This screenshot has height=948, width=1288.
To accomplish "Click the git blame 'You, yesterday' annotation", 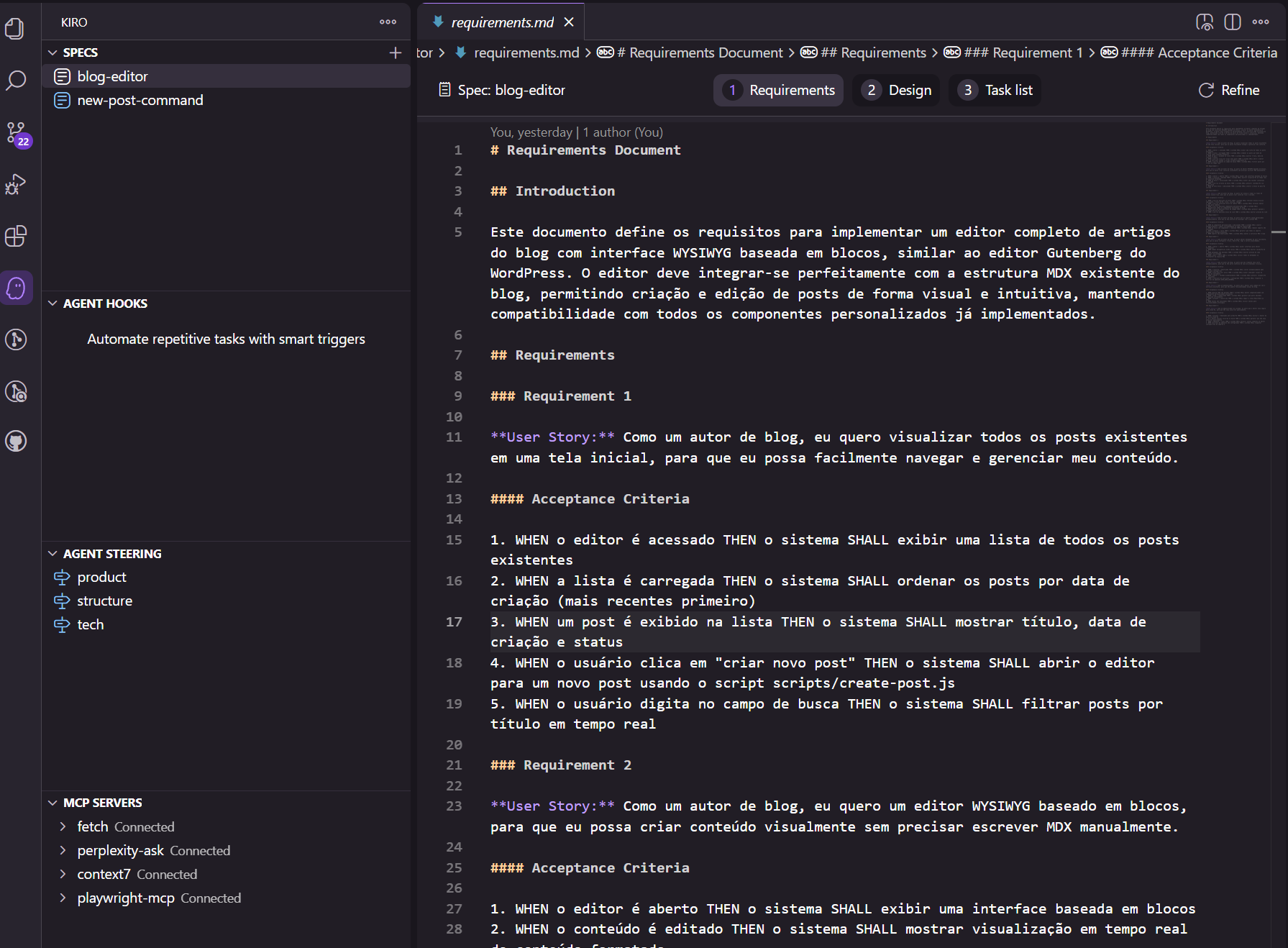I will pyautogui.click(x=576, y=132).
